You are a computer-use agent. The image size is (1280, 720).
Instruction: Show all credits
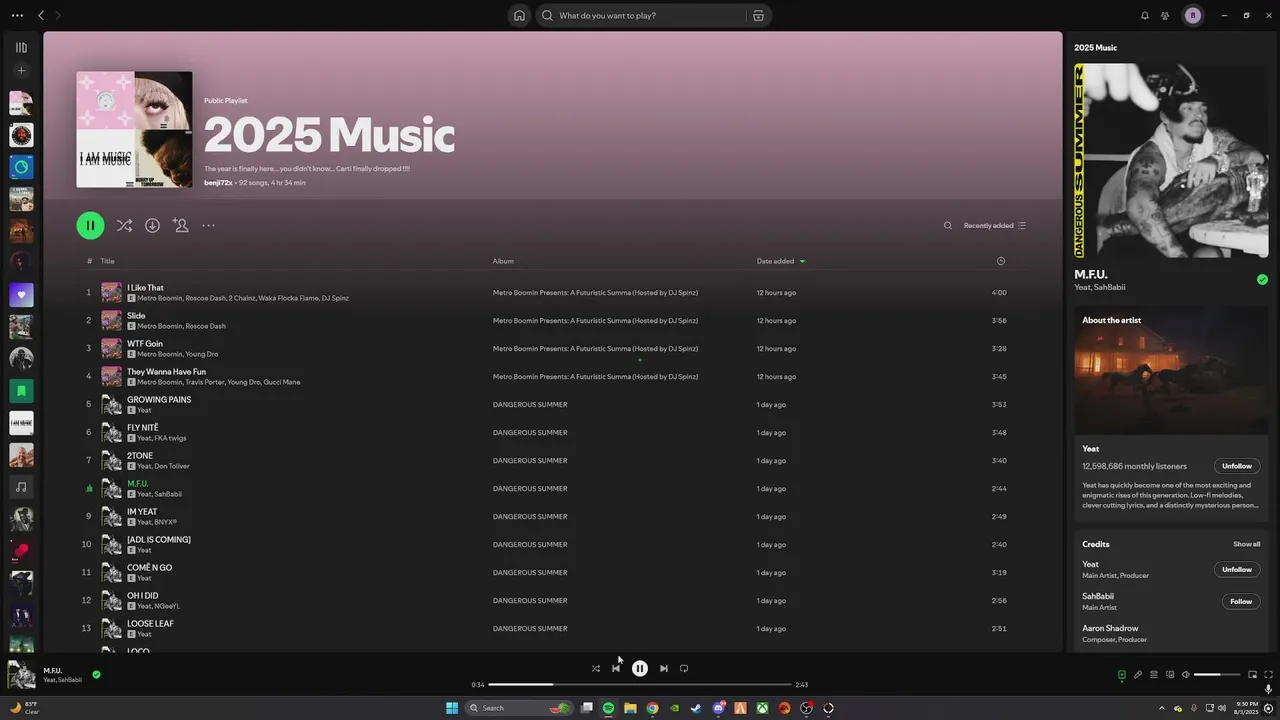[1246, 544]
